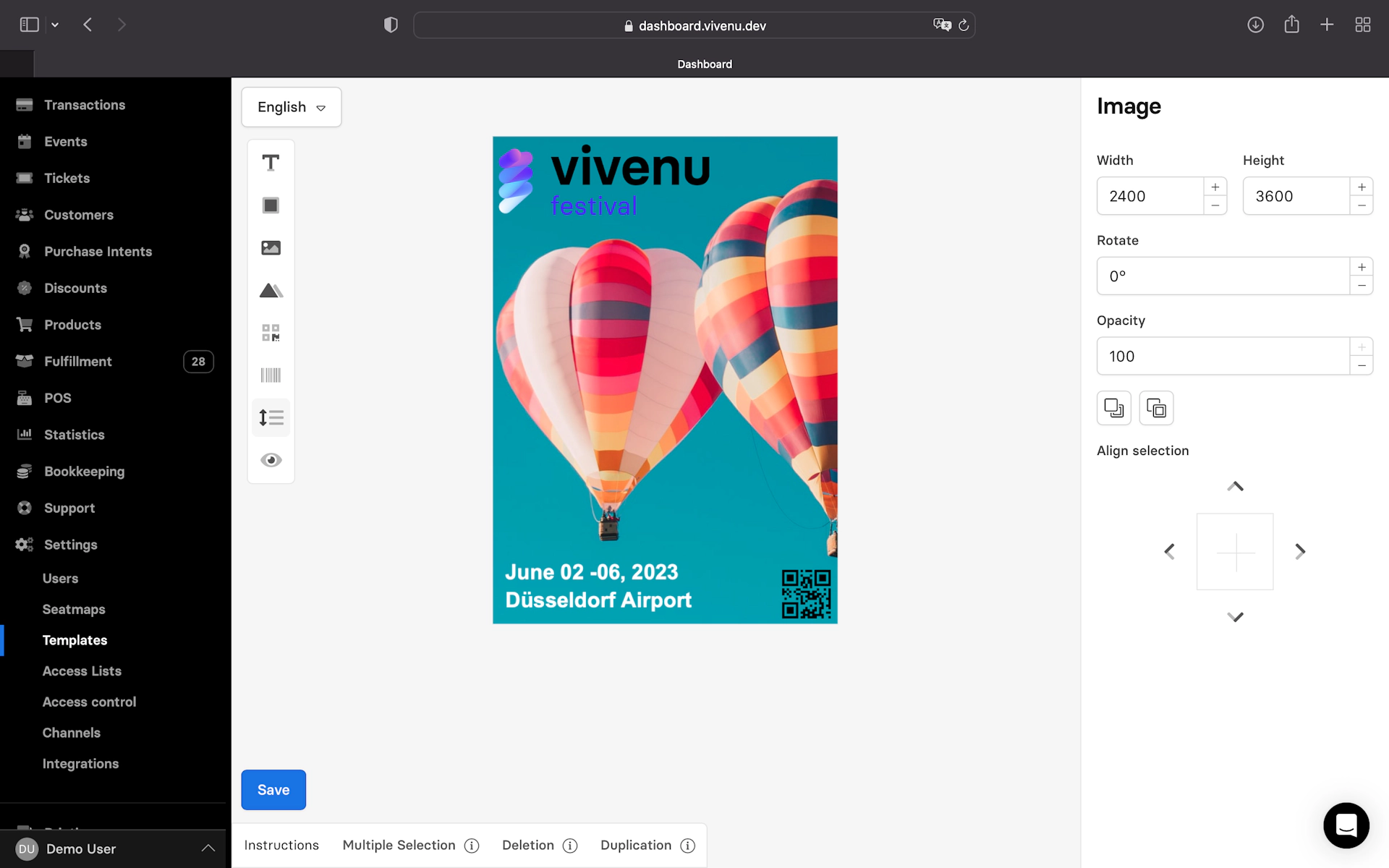Add a QR code element
1389x868 pixels.
click(271, 333)
